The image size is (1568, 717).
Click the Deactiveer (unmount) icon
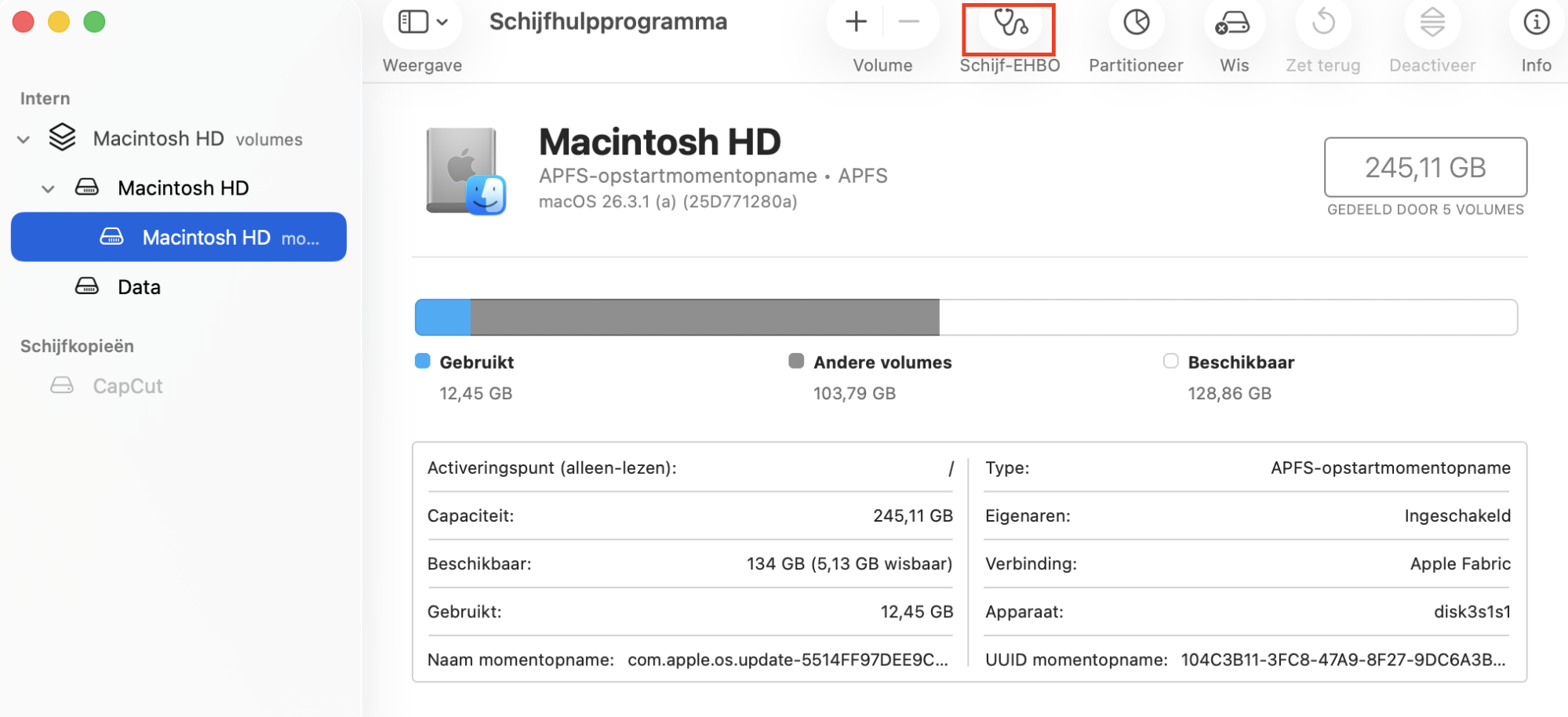(x=1432, y=24)
